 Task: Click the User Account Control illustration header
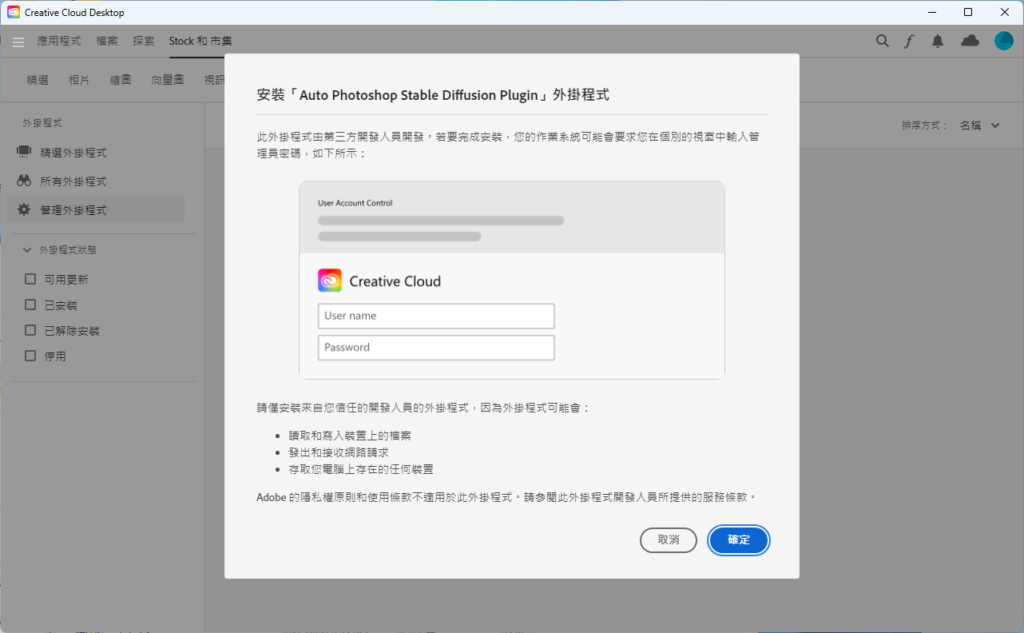click(355, 203)
